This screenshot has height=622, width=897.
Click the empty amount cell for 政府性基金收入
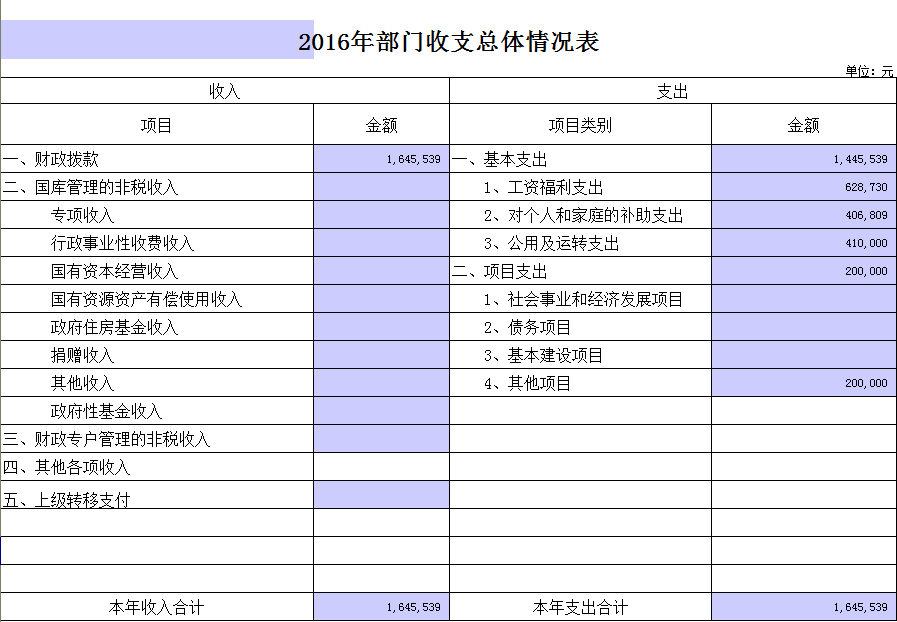pos(381,411)
